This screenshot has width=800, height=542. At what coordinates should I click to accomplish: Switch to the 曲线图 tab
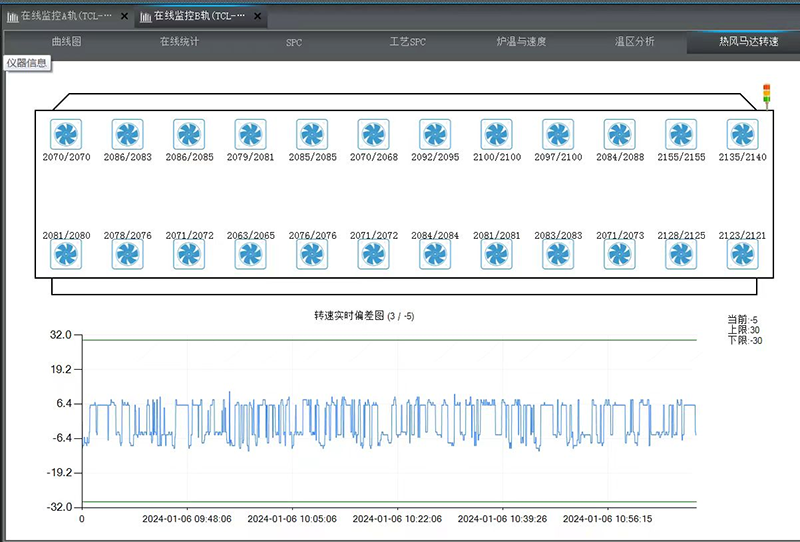66,43
